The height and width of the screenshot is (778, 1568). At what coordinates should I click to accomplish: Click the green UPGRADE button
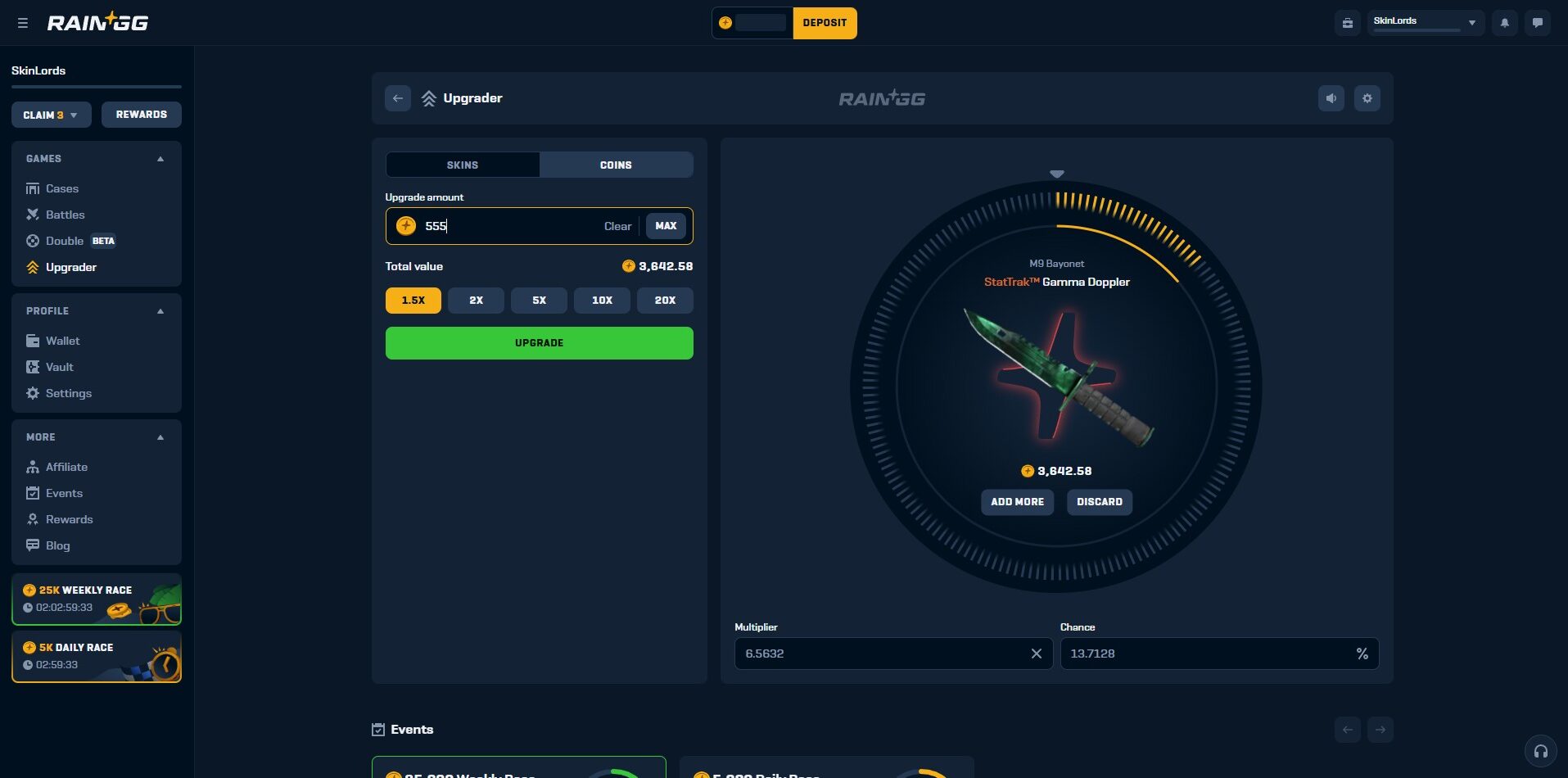coord(540,343)
